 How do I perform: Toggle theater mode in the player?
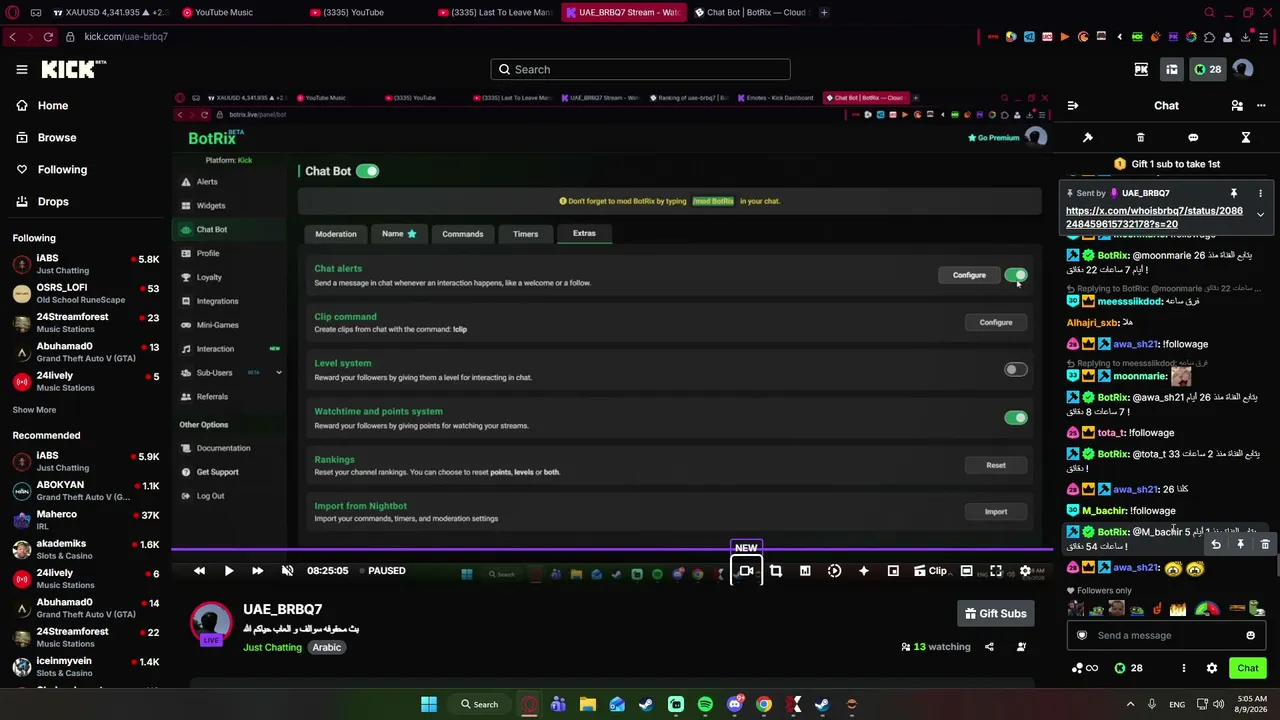coord(966,571)
